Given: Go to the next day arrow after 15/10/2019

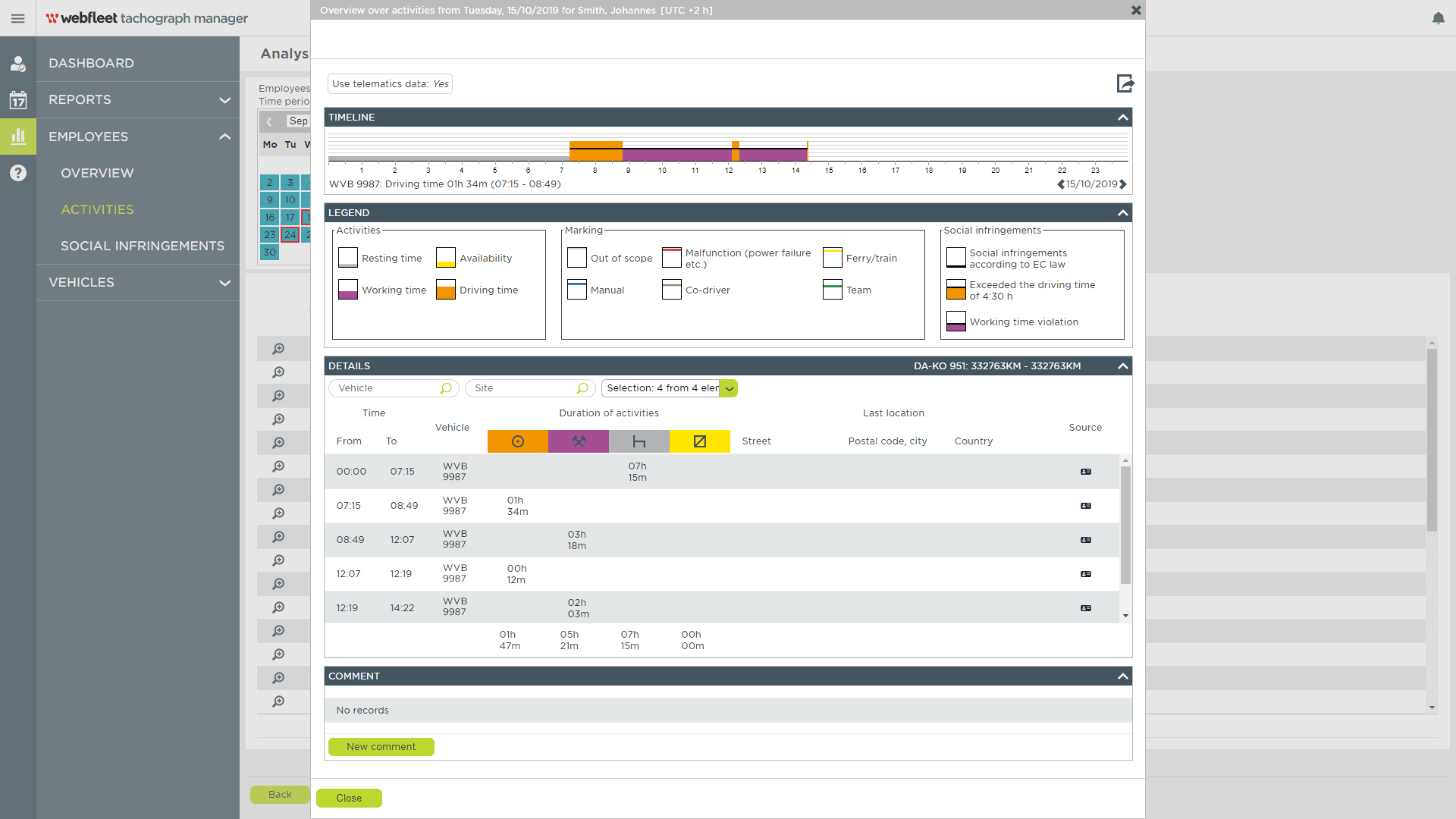Looking at the screenshot, I should click(x=1123, y=184).
